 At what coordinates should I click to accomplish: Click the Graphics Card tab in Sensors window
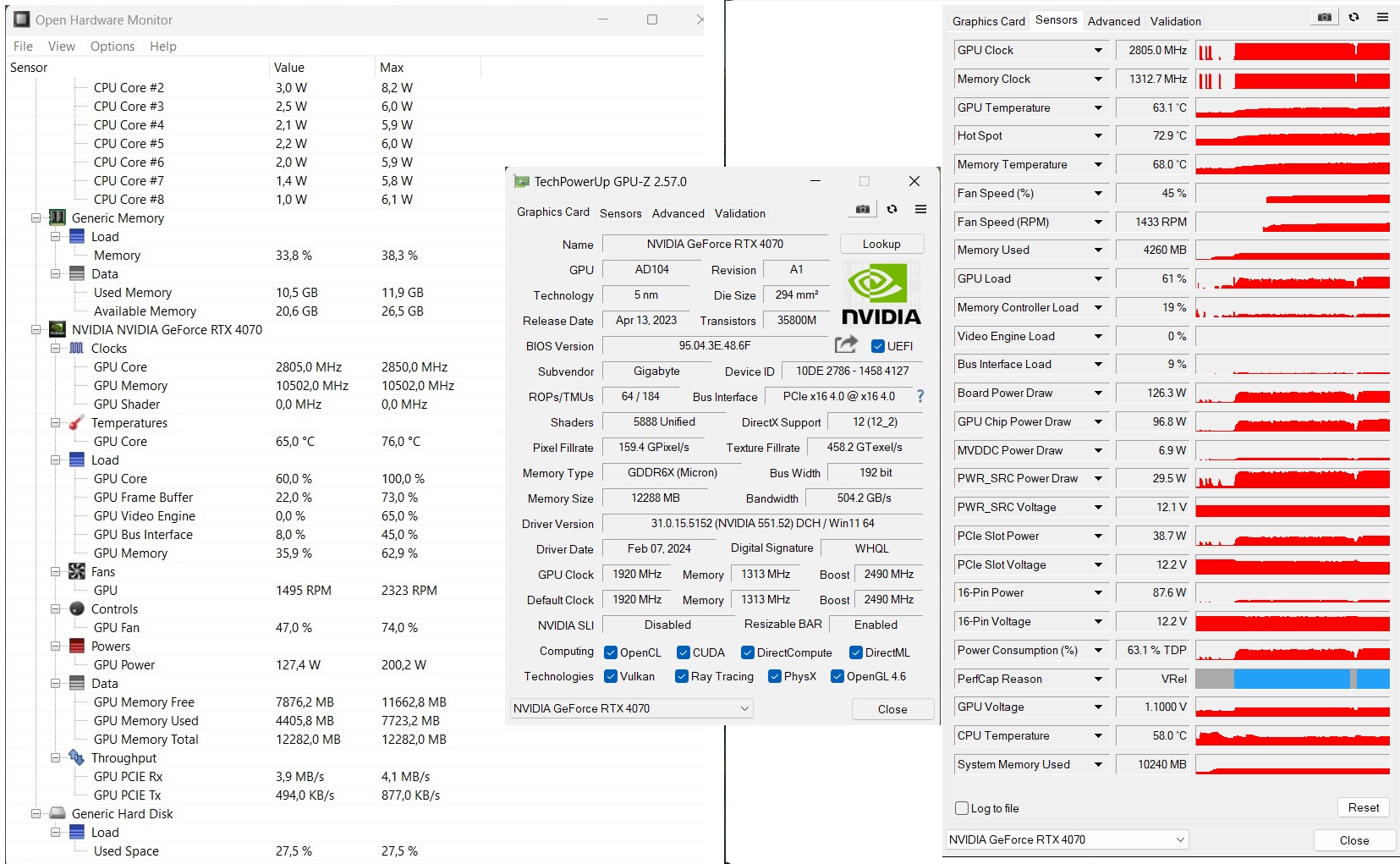[988, 21]
